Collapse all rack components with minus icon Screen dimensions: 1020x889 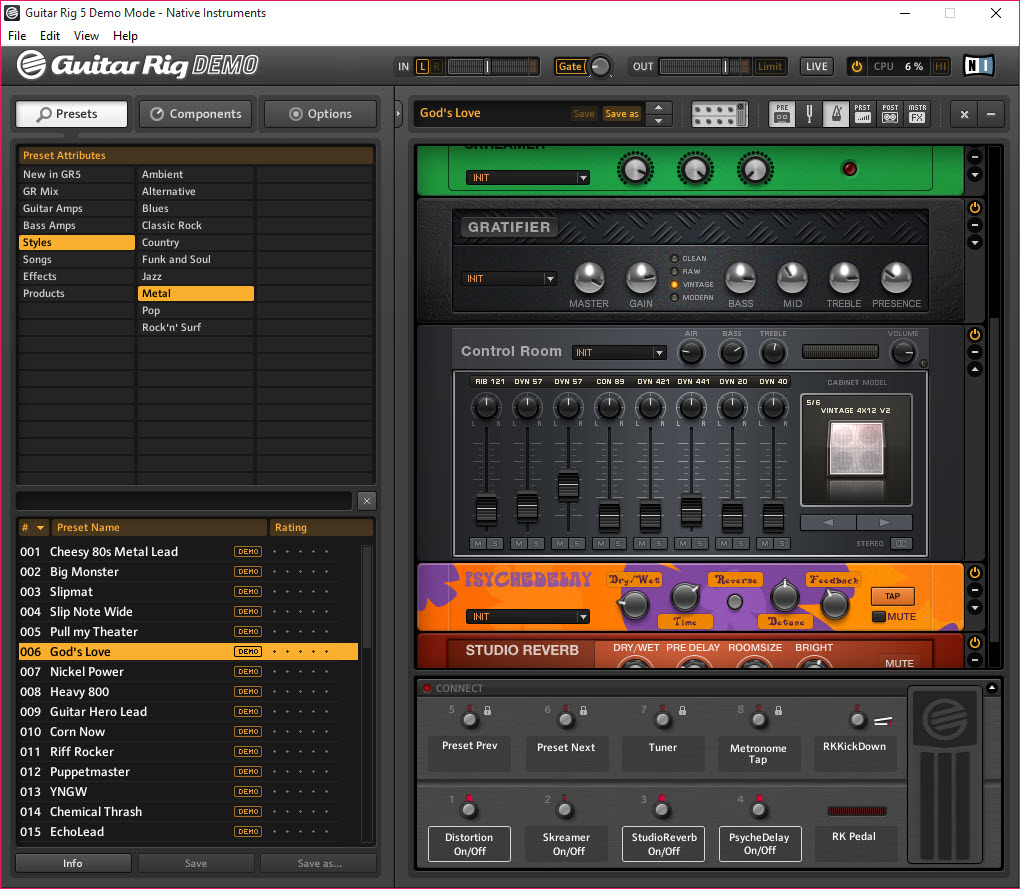(x=991, y=114)
